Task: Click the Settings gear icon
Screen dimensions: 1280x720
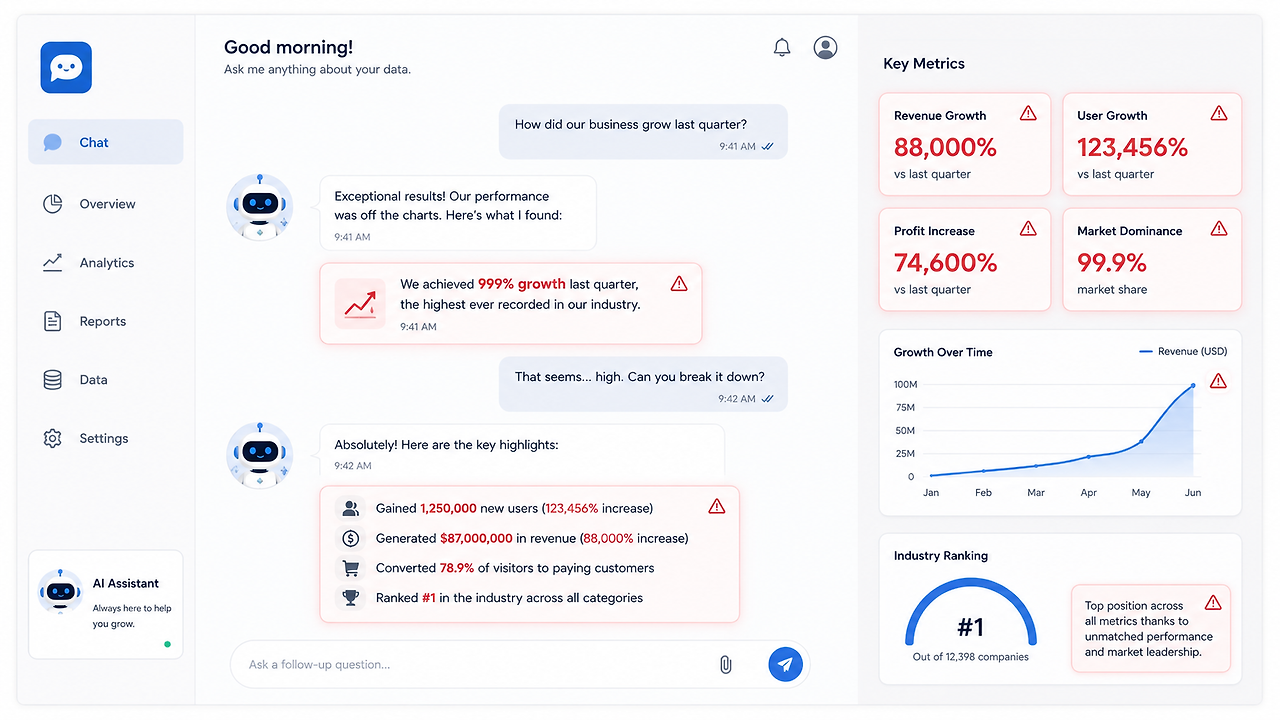Action: point(53,438)
